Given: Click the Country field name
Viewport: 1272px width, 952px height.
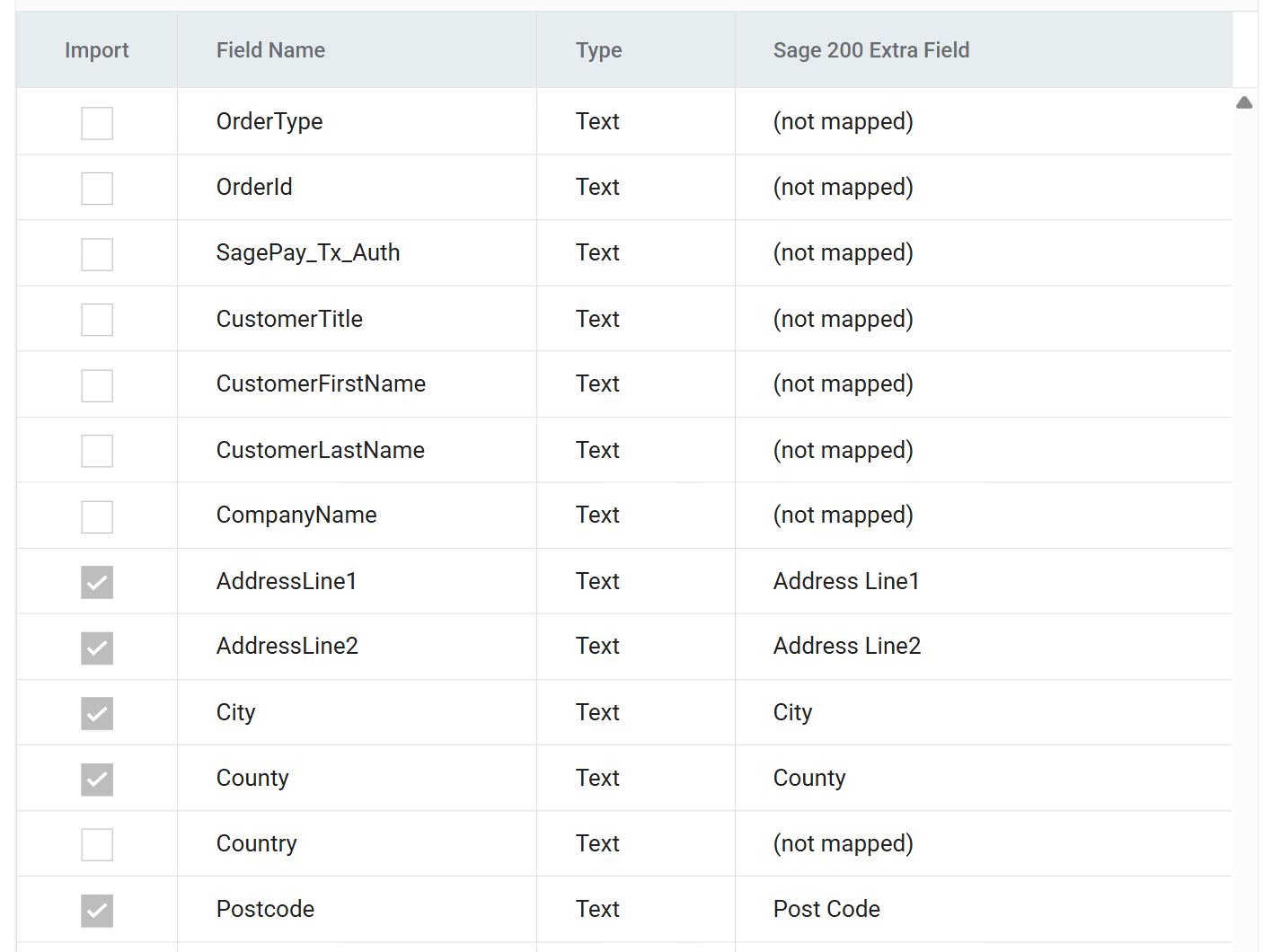Looking at the screenshot, I should 256,843.
